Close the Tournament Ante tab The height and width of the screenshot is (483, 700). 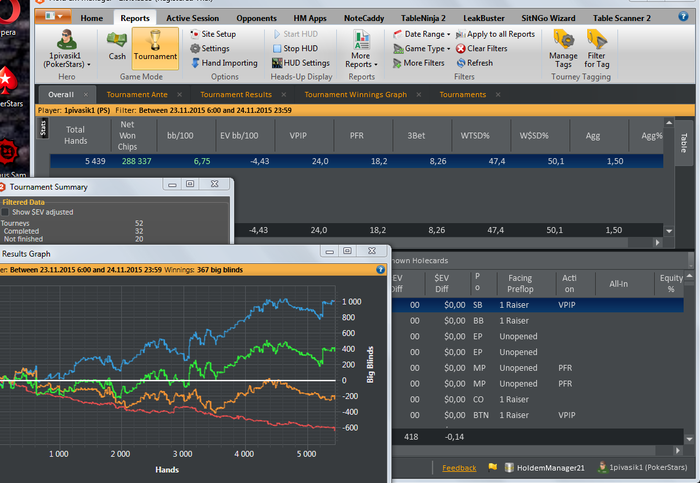(x=179, y=95)
